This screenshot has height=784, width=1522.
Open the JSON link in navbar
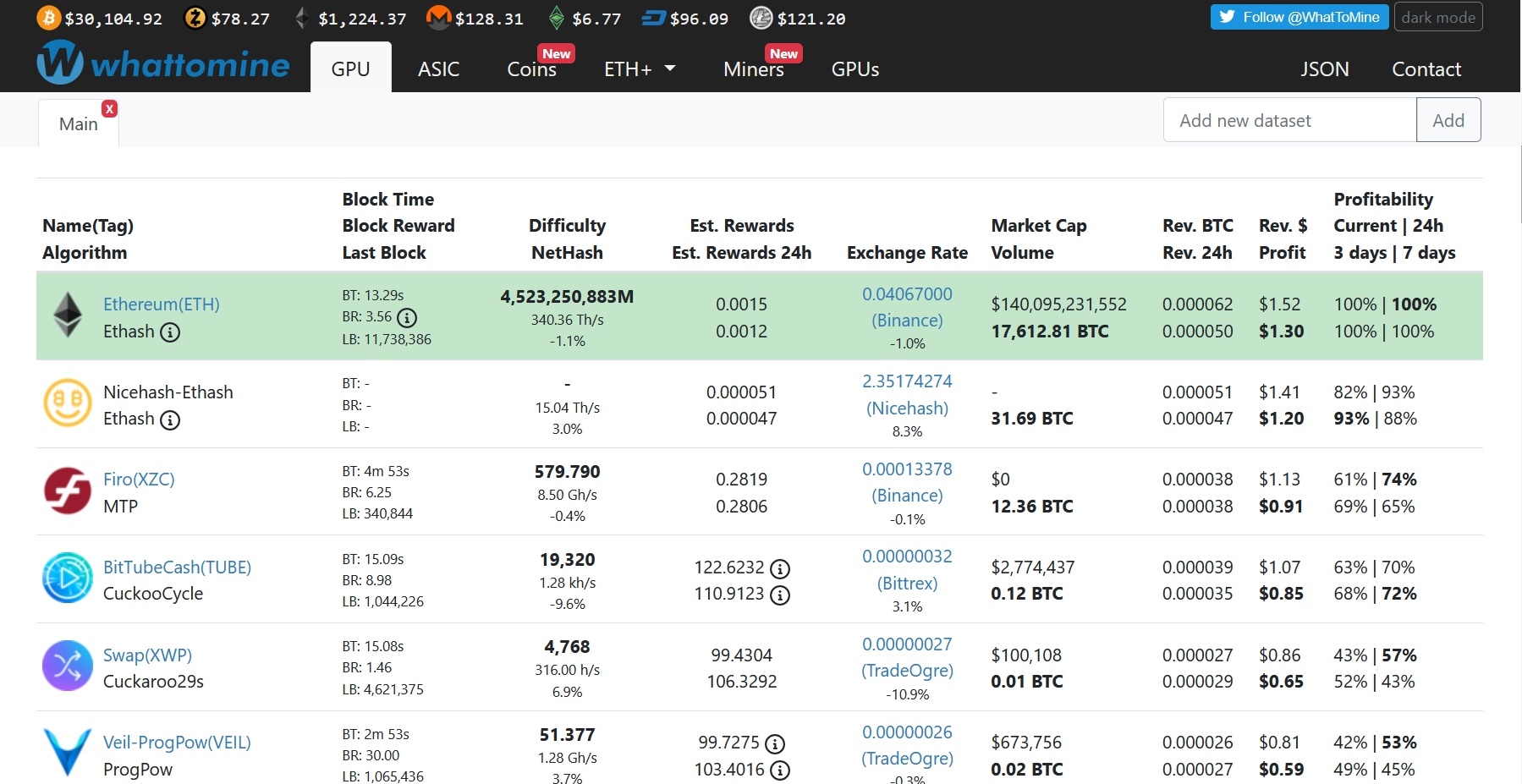pos(1324,69)
